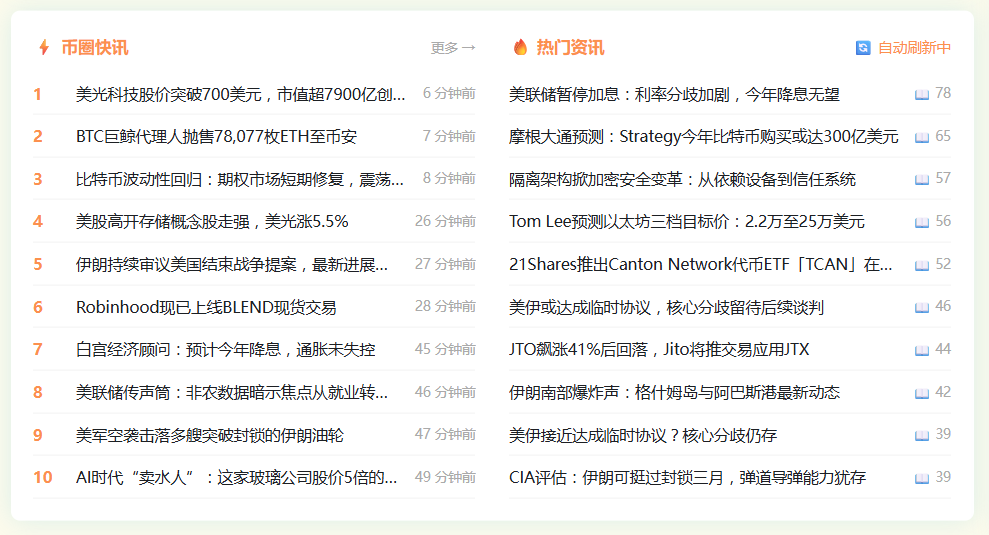Click the 49 分钟前 timestamp
Image resolution: width=989 pixels, height=535 pixels.
click(445, 478)
